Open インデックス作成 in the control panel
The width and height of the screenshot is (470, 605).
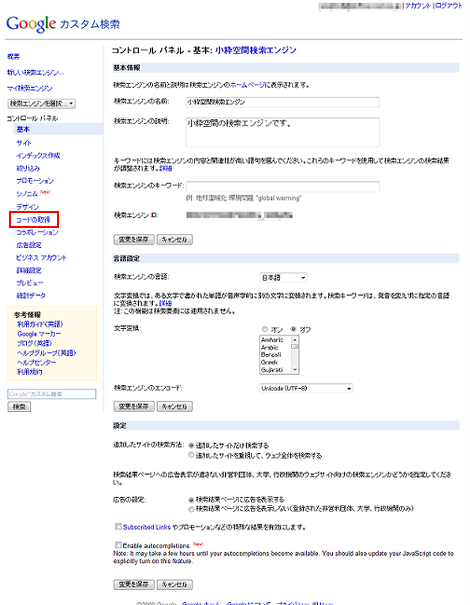38,155
